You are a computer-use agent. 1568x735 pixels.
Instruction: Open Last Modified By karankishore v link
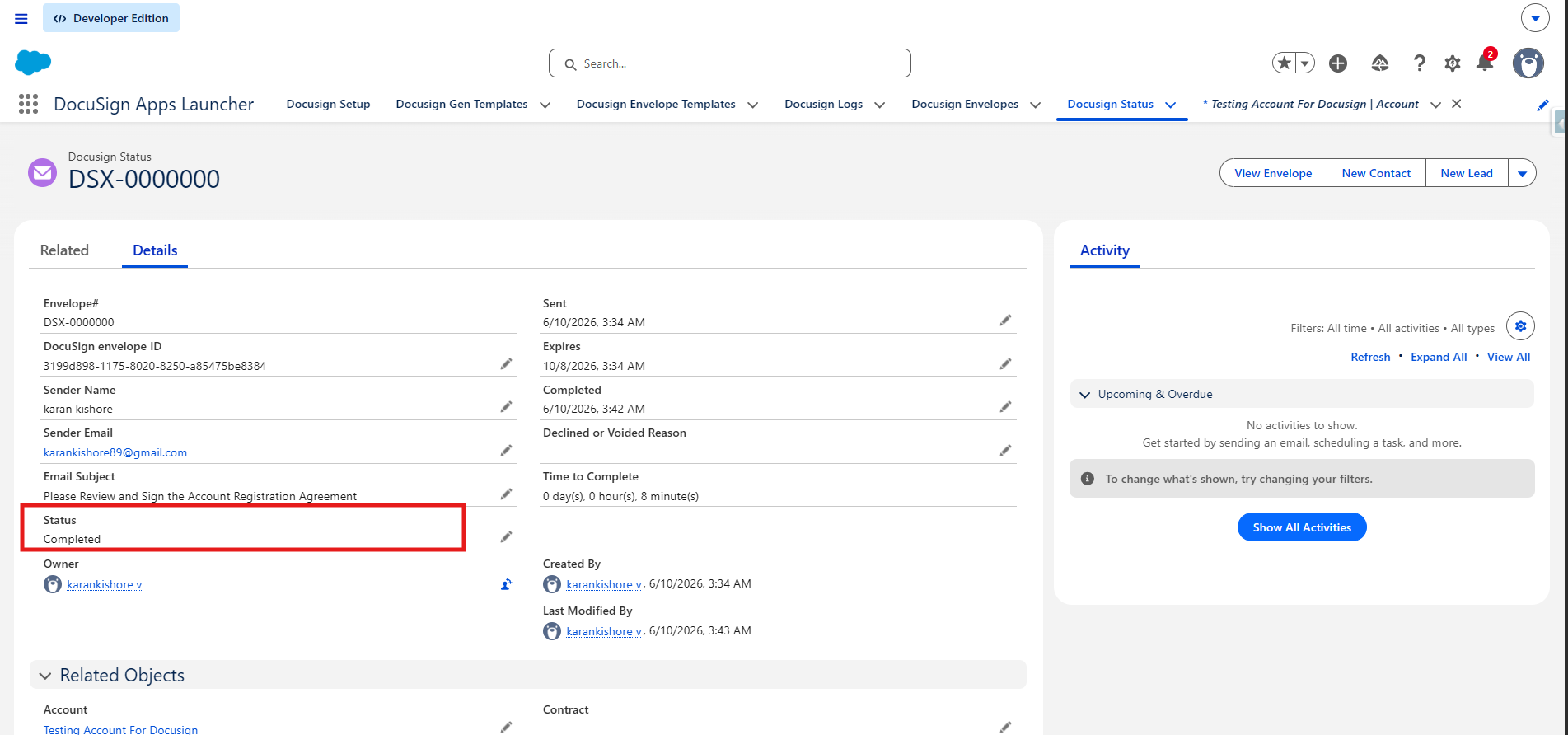click(604, 631)
